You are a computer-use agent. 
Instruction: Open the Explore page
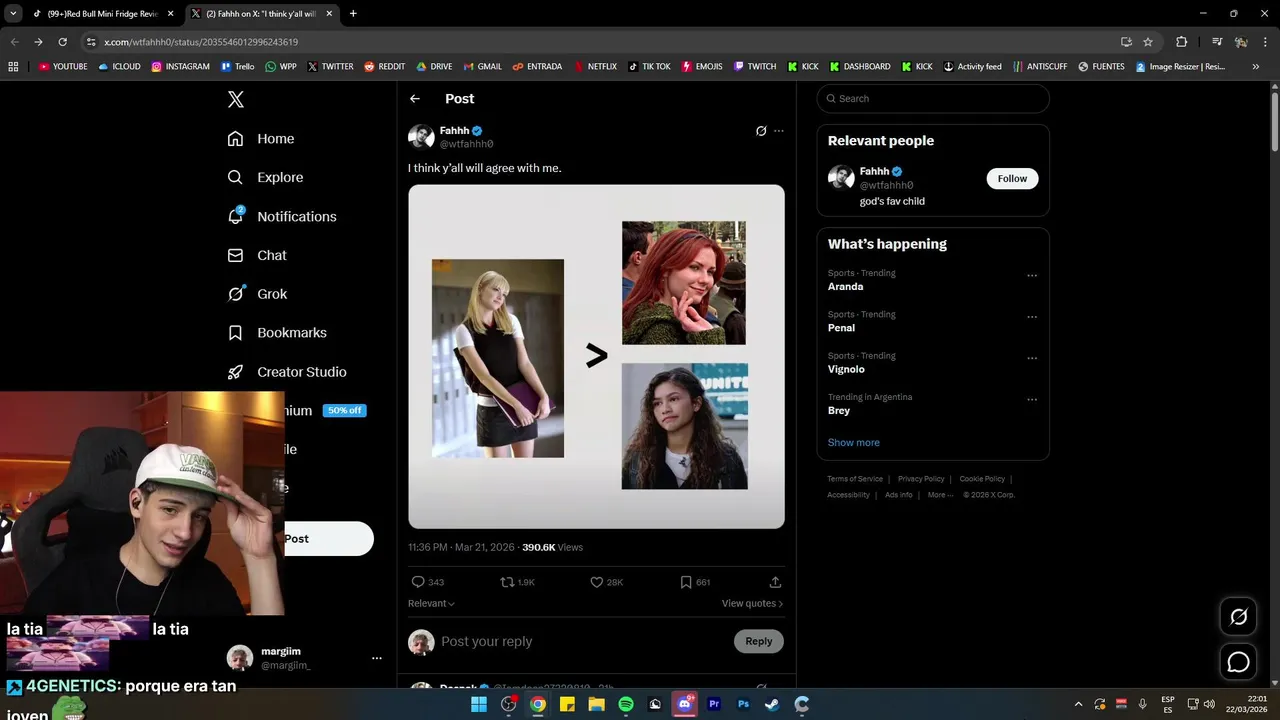[x=265, y=177]
